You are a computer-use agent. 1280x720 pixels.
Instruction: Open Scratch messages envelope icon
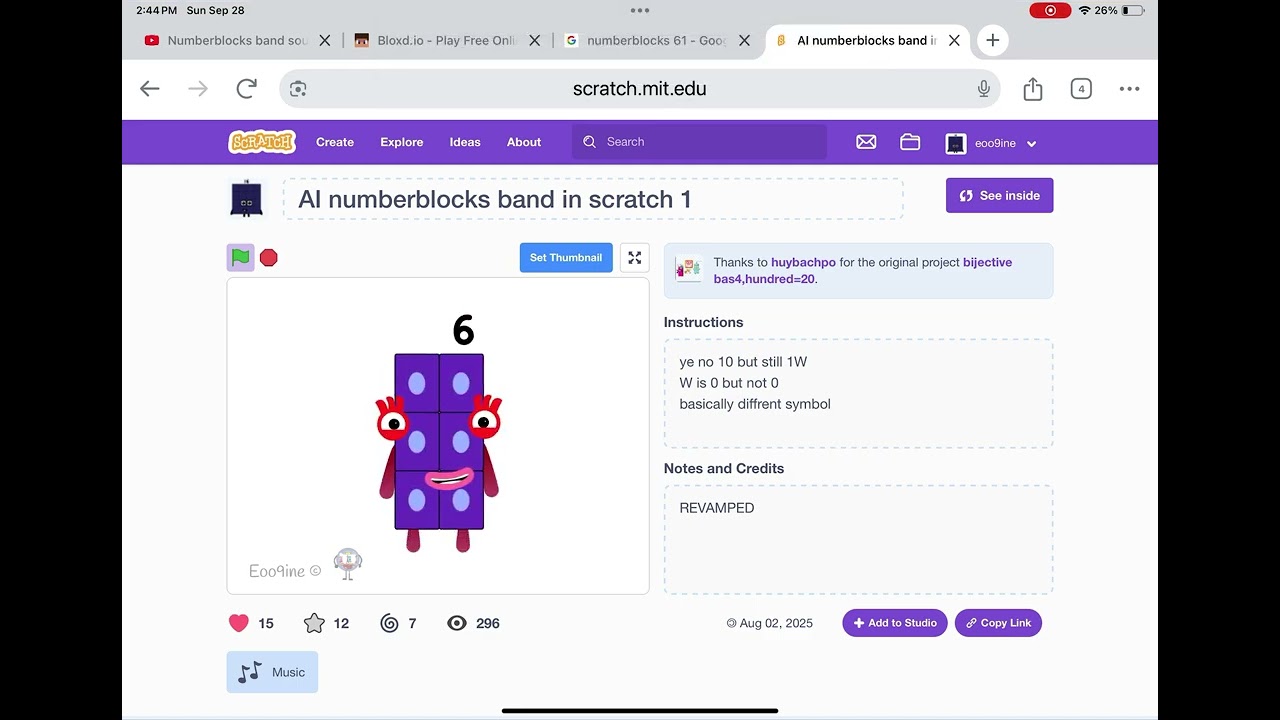(866, 142)
